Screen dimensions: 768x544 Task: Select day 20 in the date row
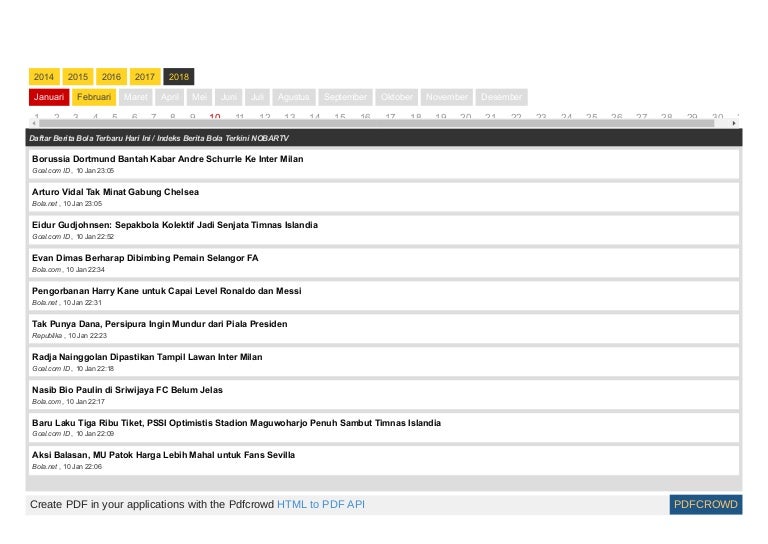[x=466, y=117]
